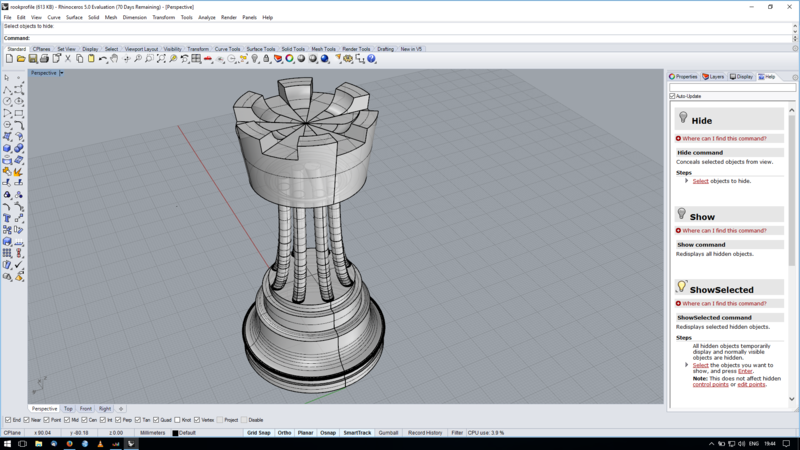Toggle Ortho in status bar
The width and height of the screenshot is (800, 450).
pyautogui.click(x=284, y=433)
